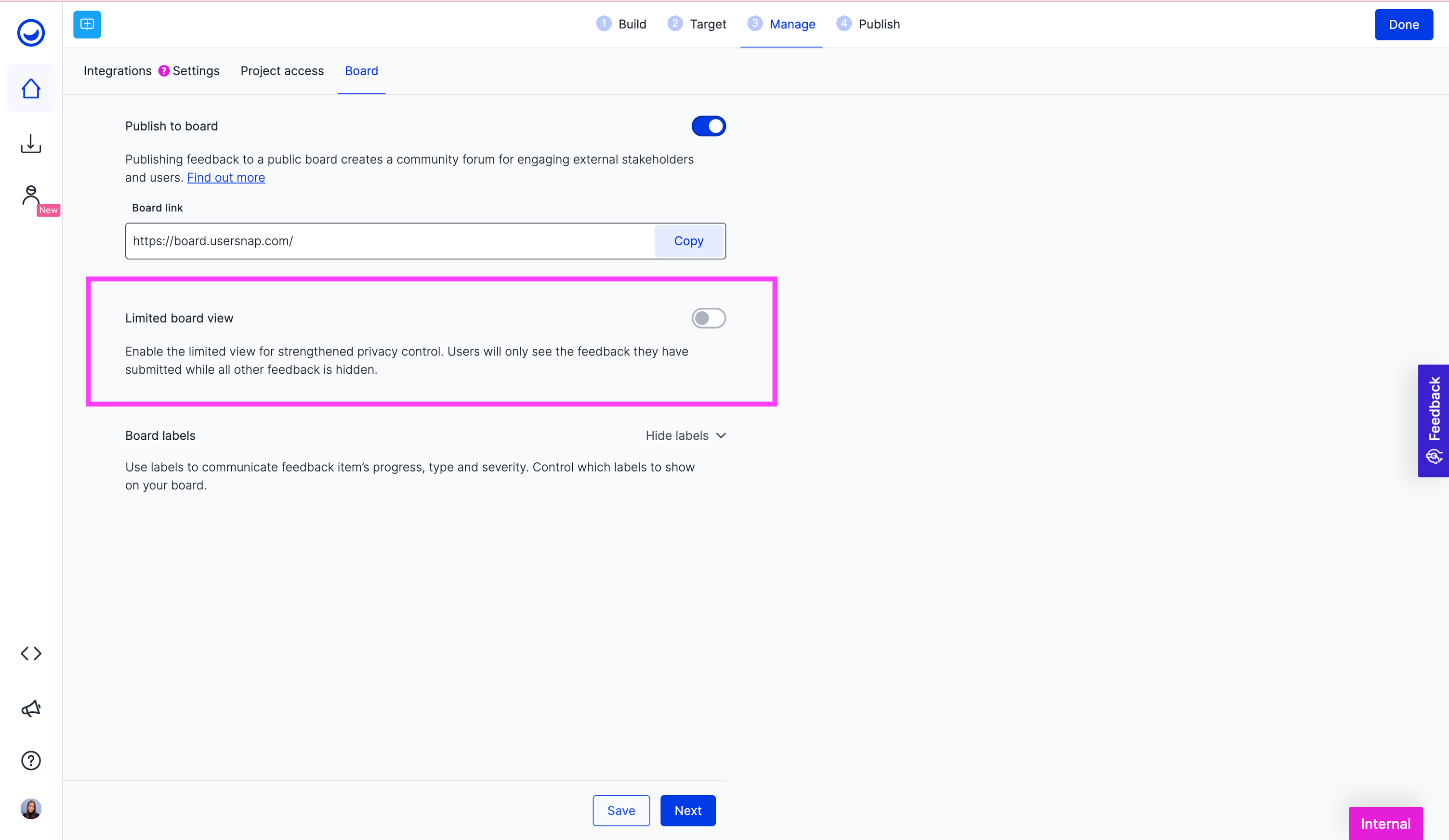Image resolution: width=1449 pixels, height=840 pixels.
Task: Open the user icon with New badge
Action: point(31,196)
